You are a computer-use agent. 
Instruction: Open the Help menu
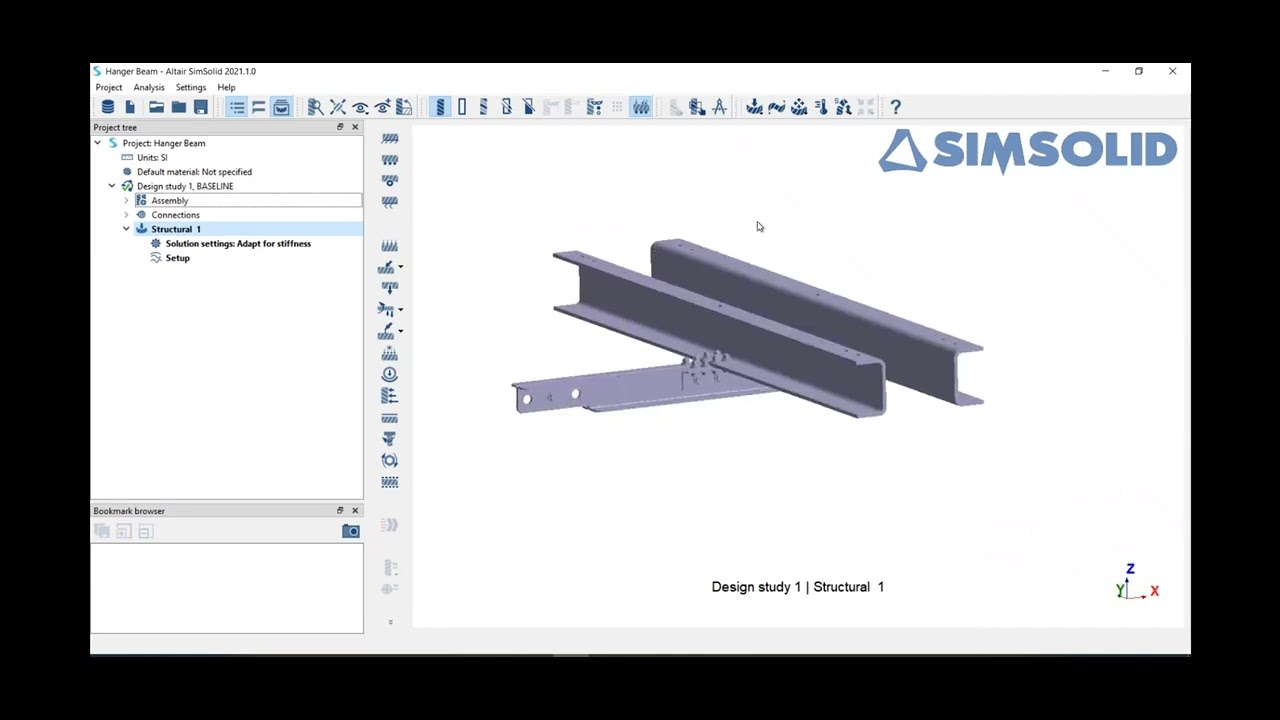tap(226, 88)
